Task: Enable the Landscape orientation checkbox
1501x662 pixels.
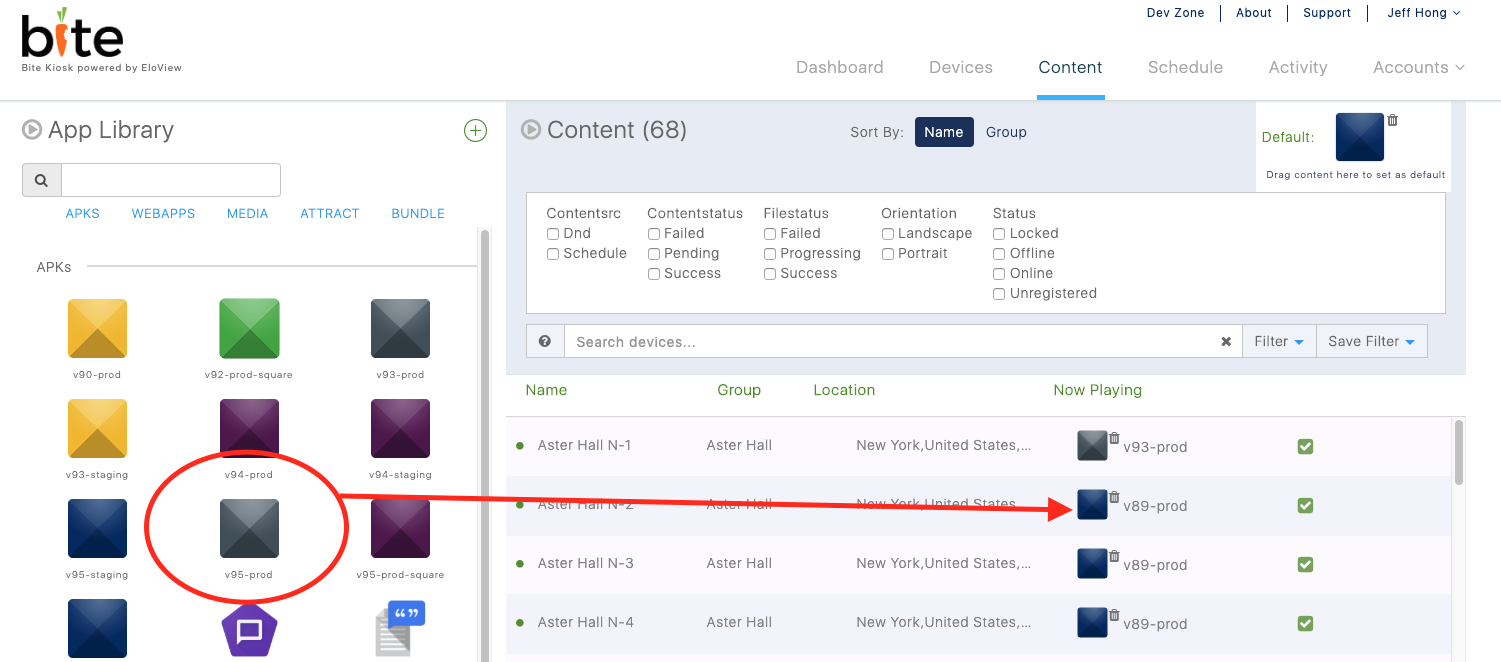Action: tap(888, 234)
